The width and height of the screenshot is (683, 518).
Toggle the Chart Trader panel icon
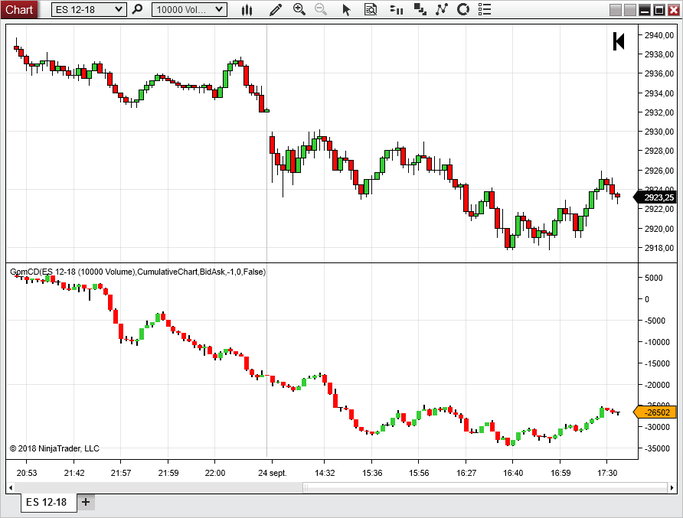(x=393, y=10)
